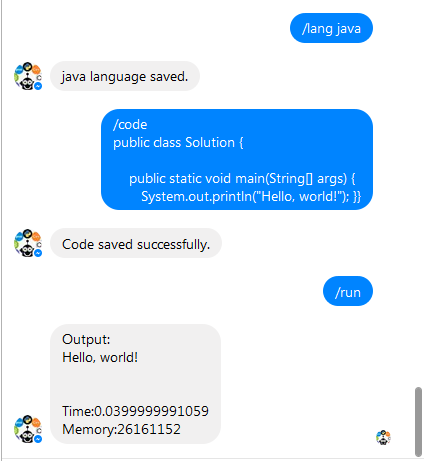Image resolution: width=424 pixels, height=461 pixels.
Task: Click Messenger badge on the Output message avatar
Action: (38, 439)
